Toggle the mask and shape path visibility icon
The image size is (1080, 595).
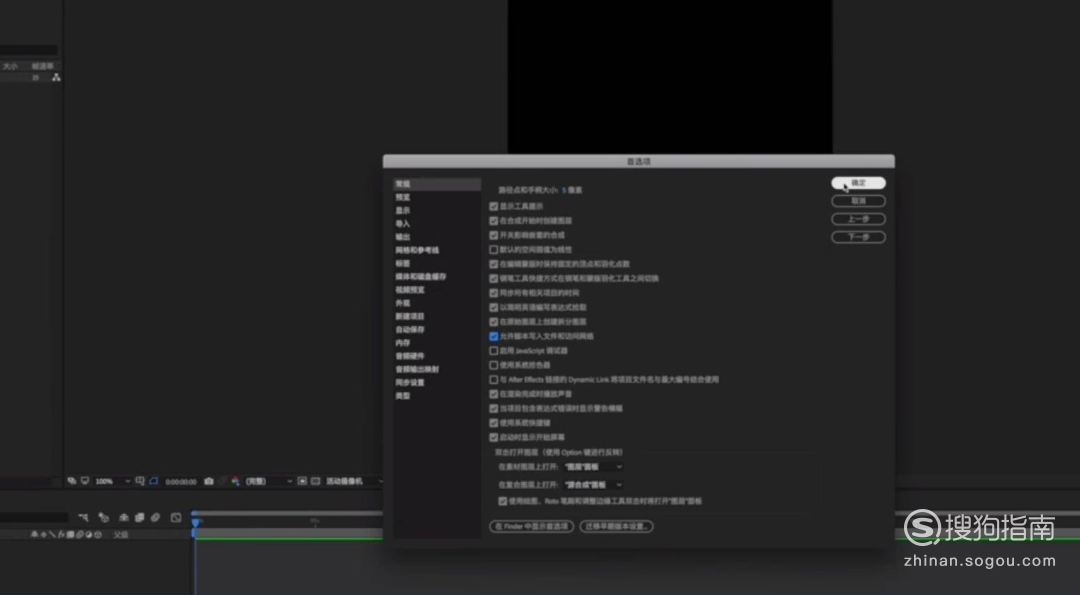pyautogui.click(x=153, y=481)
